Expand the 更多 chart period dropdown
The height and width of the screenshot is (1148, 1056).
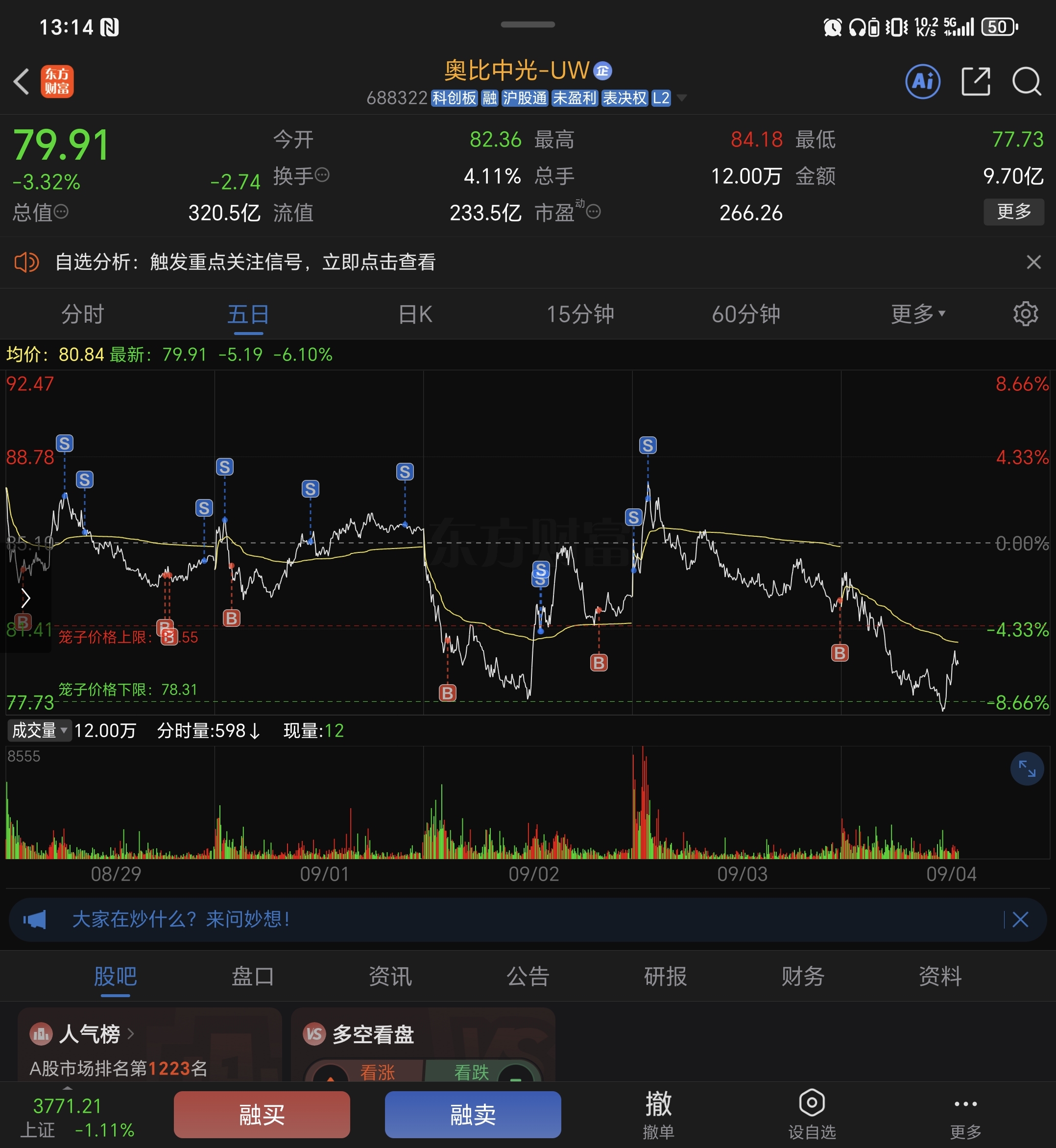pyautogui.click(x=918, y=314)
